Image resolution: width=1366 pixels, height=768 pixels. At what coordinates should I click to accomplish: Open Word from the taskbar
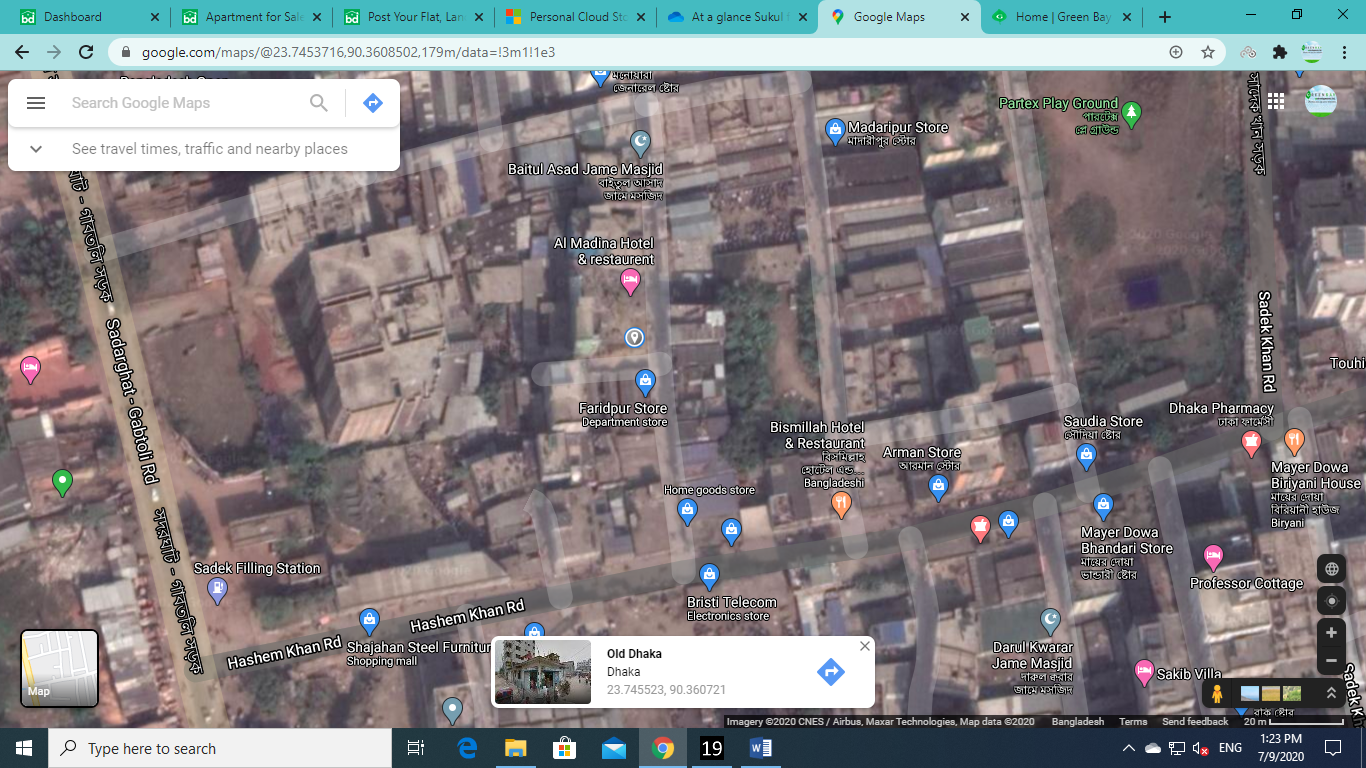coord(760,748)
